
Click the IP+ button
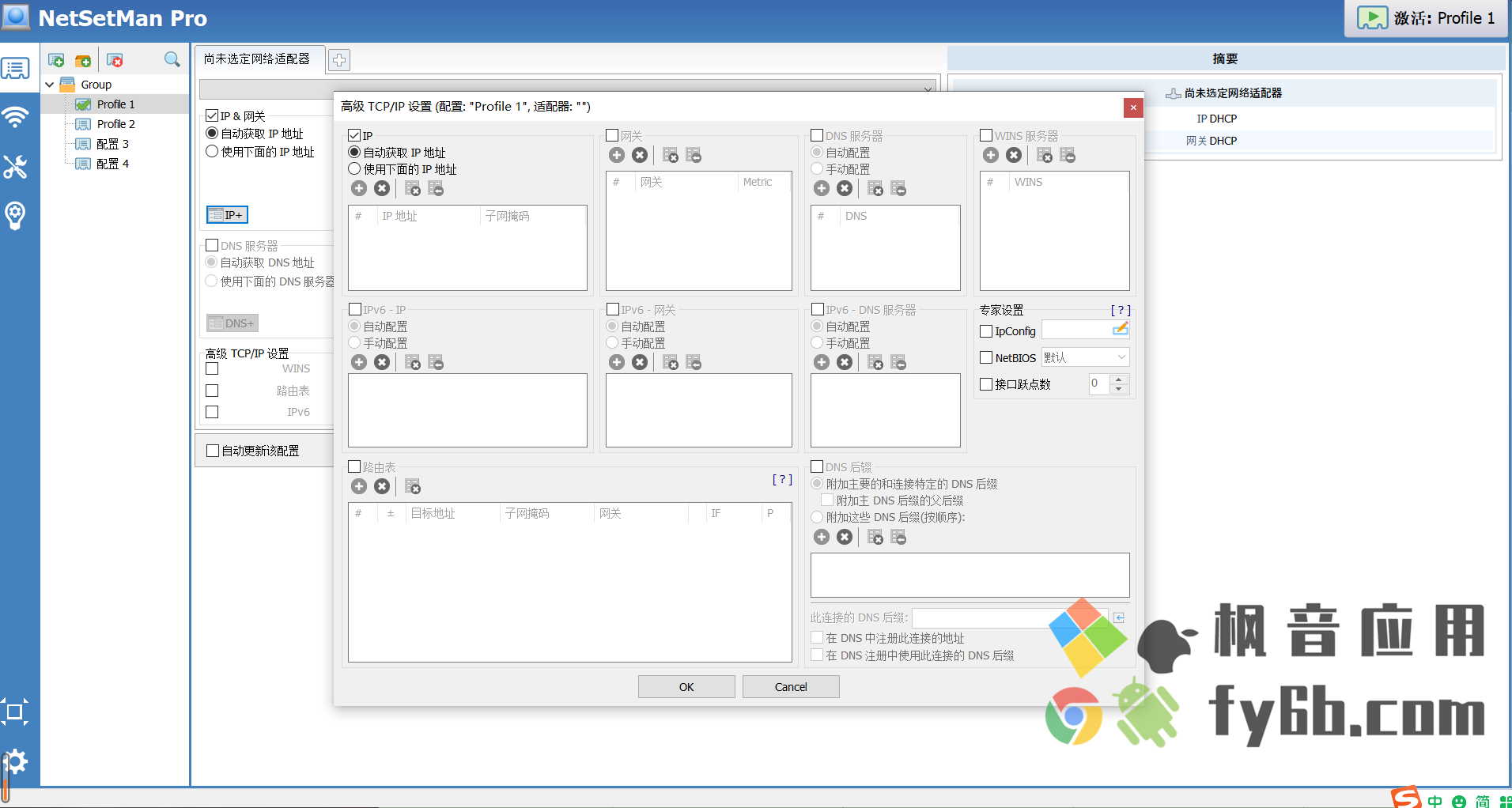227,215
